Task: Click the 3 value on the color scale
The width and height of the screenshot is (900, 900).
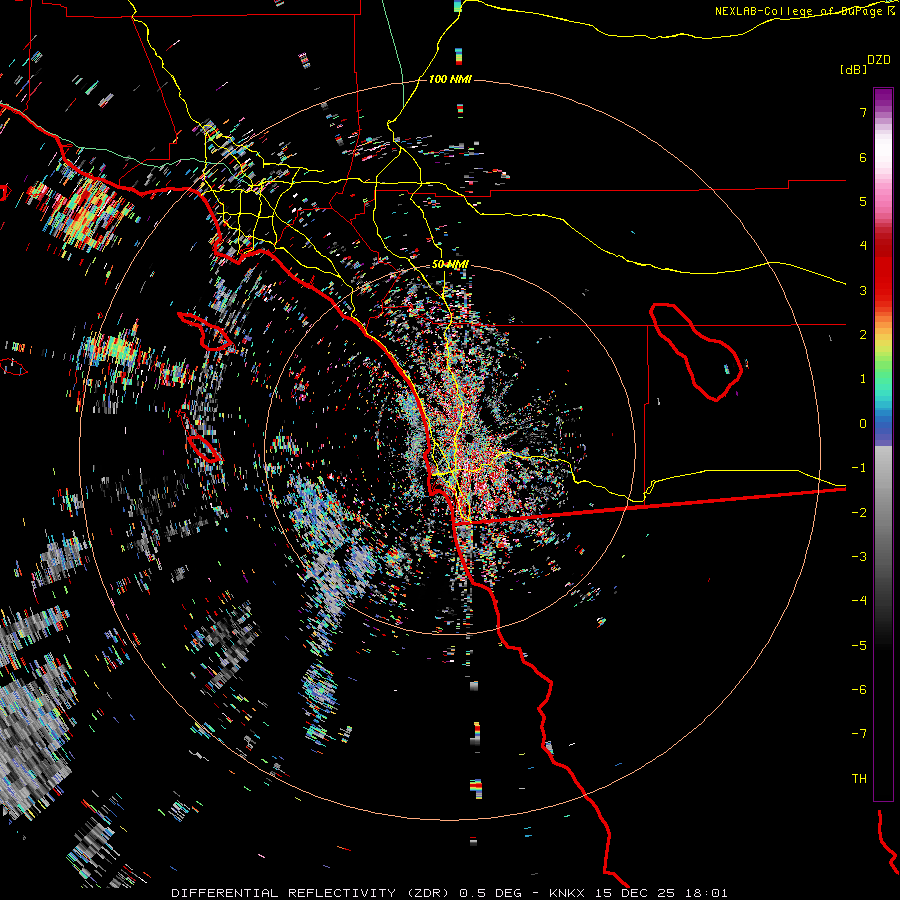Action: (863, 290)
